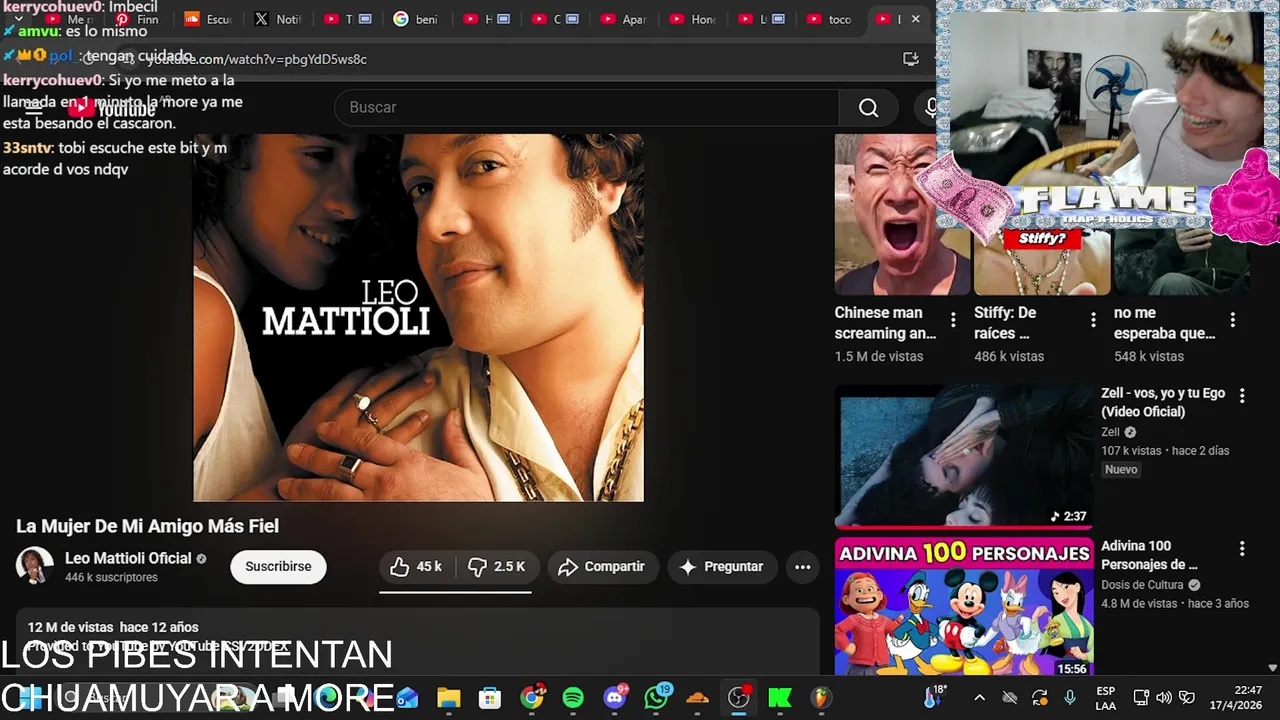Click the video title La Mujer De Mi Amigo Más Fiel

coord(147,526)
